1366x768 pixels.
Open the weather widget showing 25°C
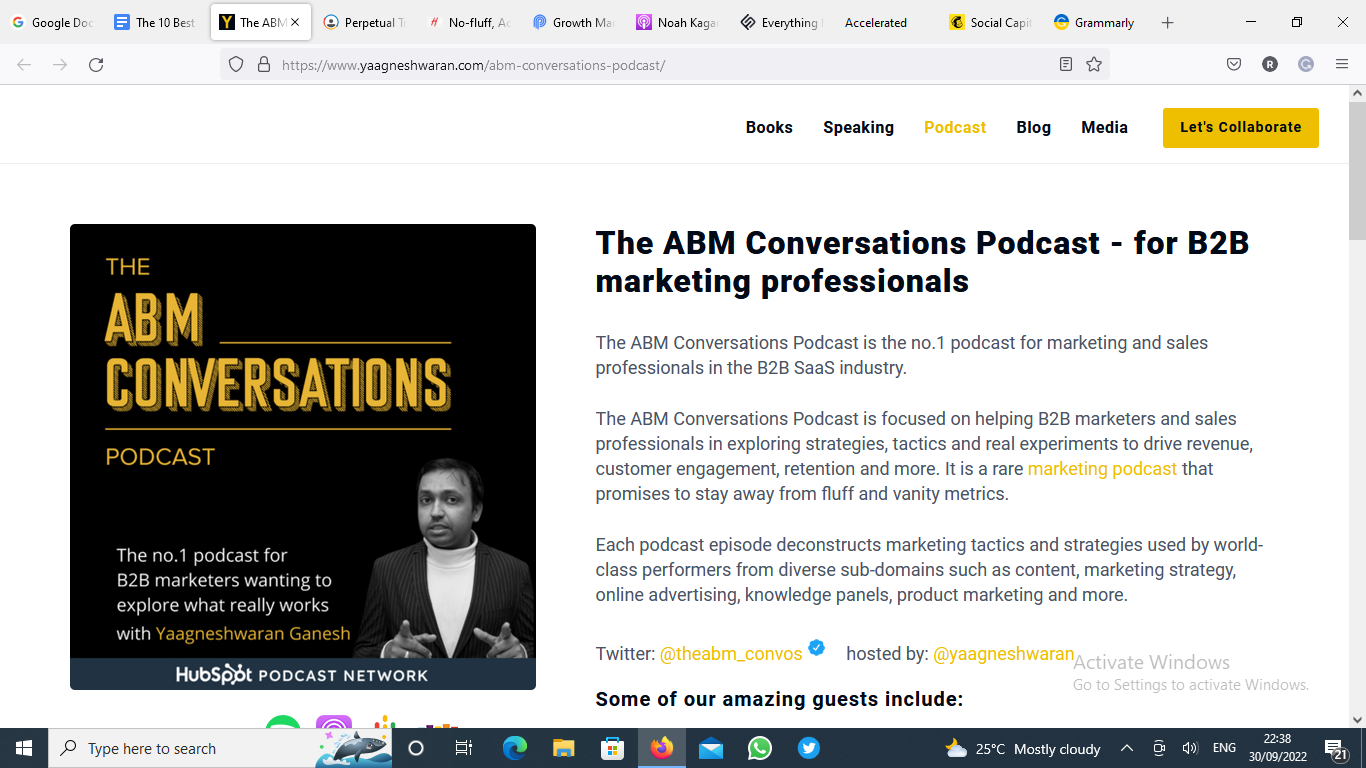[1023, 748]
